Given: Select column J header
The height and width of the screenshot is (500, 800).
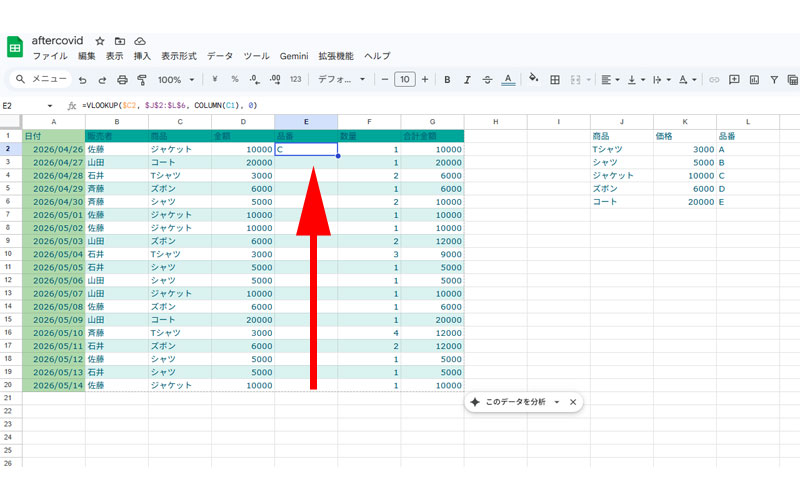Looking at the screenshot, I should point(621,122).
